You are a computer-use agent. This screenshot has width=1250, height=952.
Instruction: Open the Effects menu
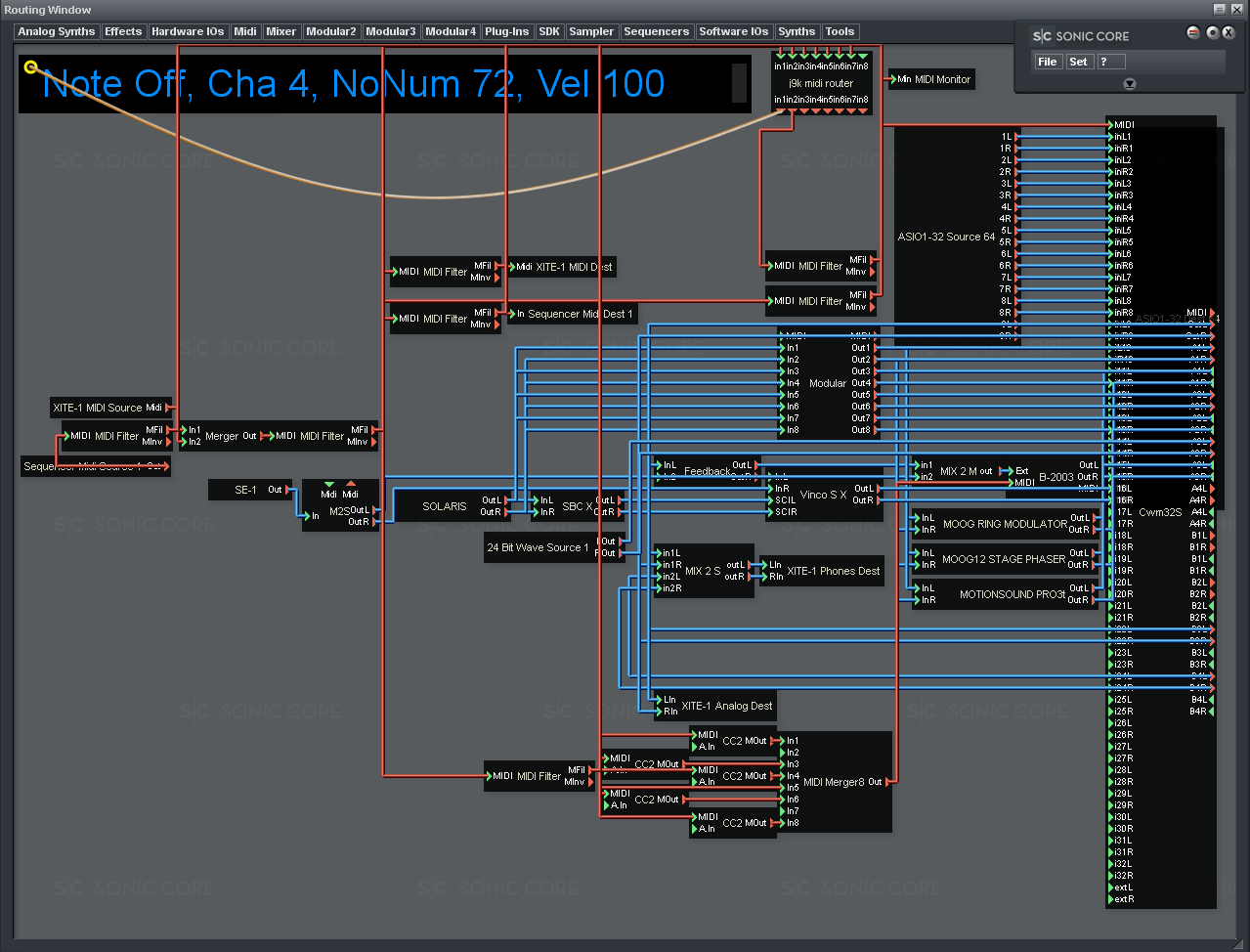click(x=123, y=31)
